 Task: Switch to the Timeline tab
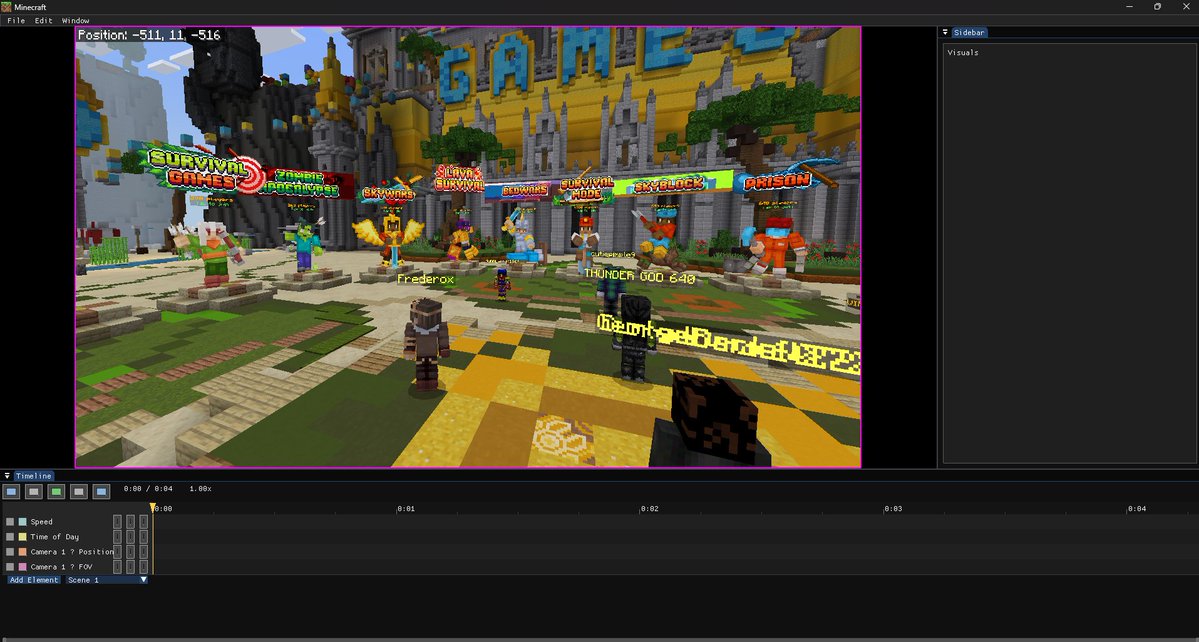tap(34, 476)
